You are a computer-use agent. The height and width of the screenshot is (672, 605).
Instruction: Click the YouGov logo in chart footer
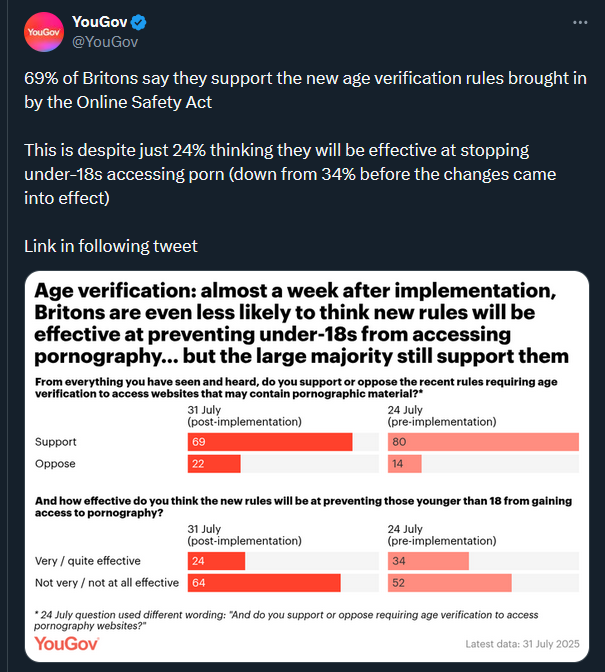[66, 644]
